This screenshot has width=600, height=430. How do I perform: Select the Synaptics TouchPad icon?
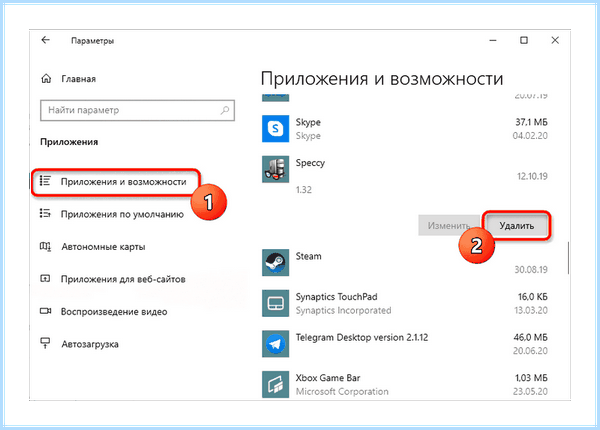(x=276, y=303)
